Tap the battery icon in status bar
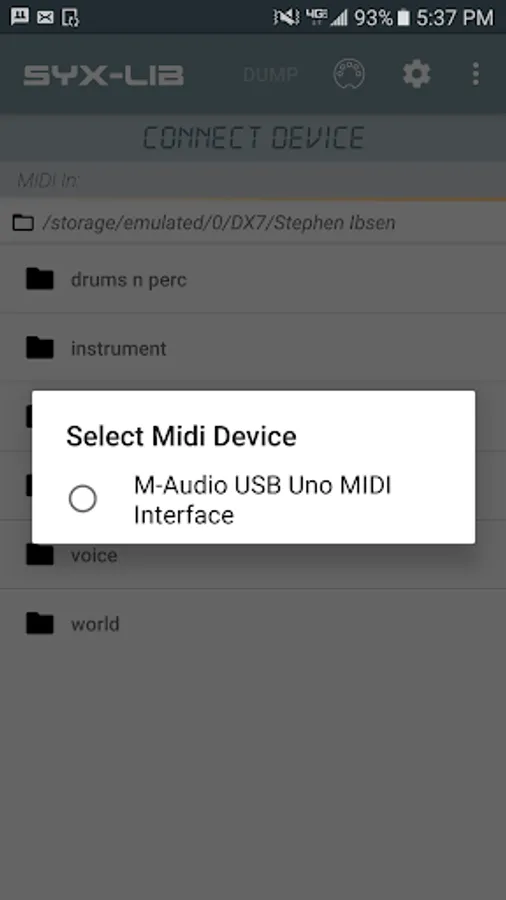506x900 pixels. click(x=403, y=17)
